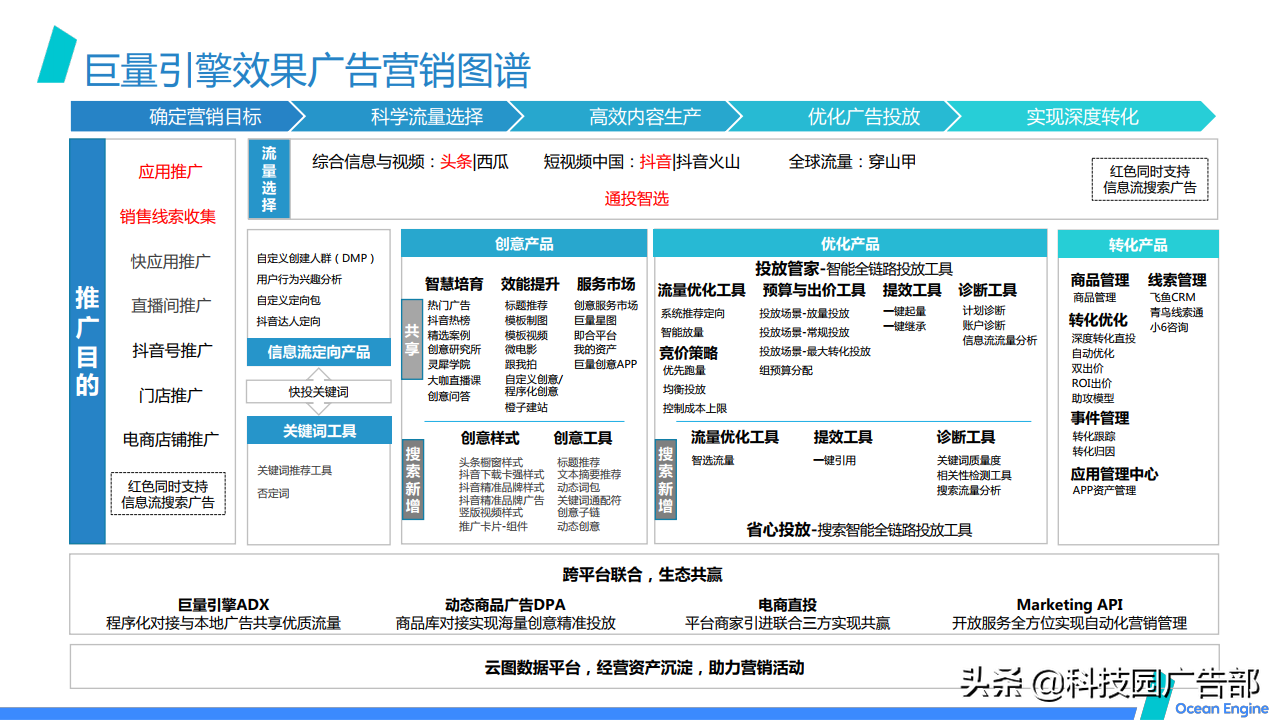Click 抖音达人定向

[289, 321]
